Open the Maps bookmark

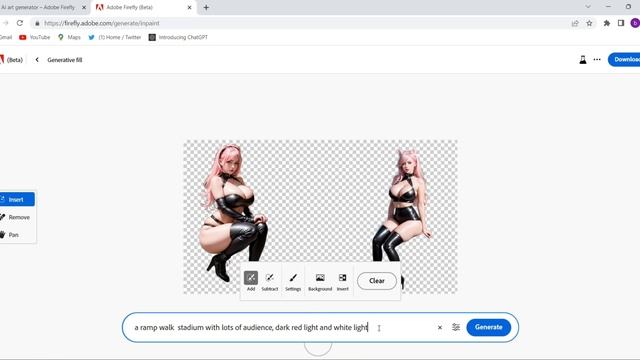(69, 37)
